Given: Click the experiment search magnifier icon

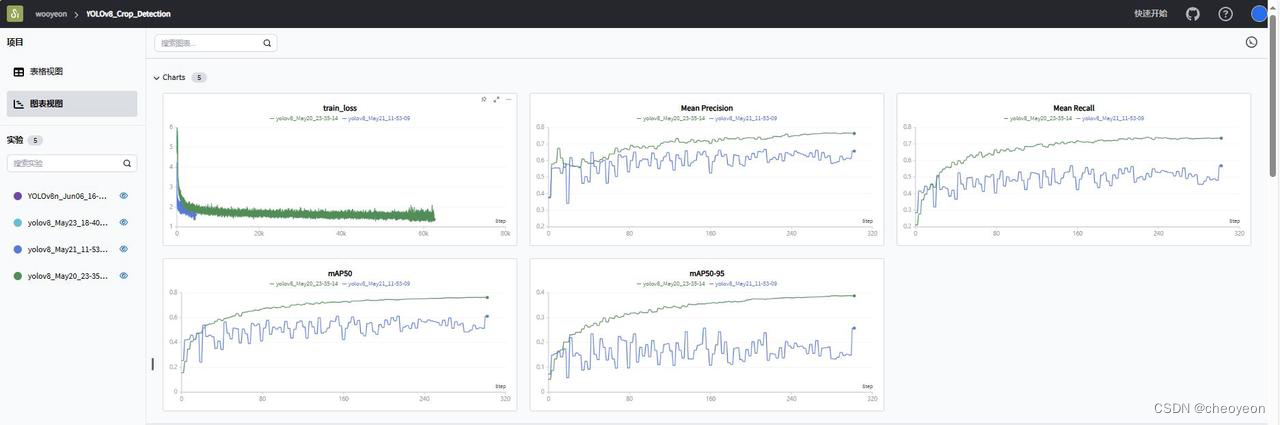Looking at the screenshot, I should 127,163.
